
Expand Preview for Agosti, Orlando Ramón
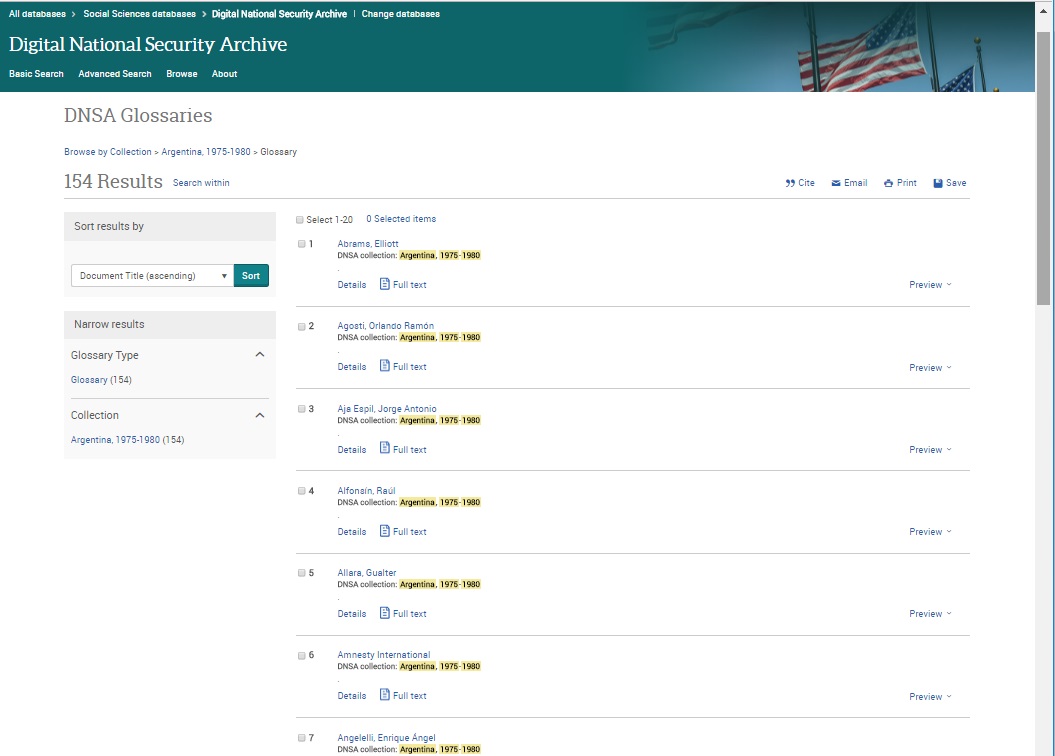tap(930, 367)
